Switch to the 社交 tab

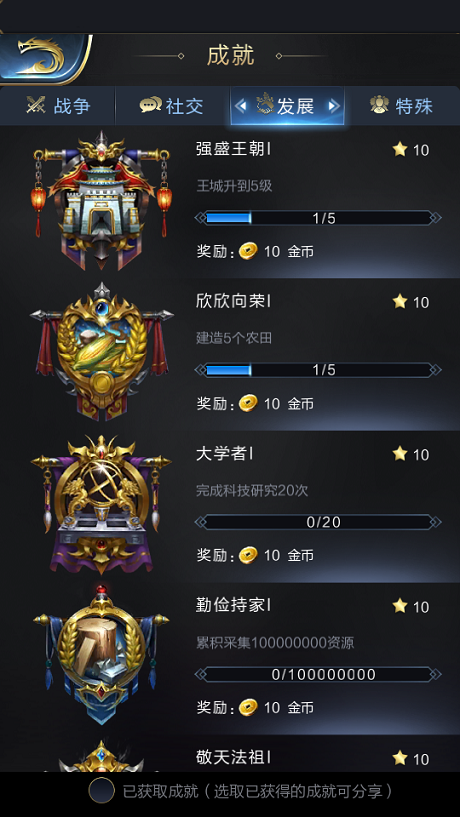tap(172, 106)
